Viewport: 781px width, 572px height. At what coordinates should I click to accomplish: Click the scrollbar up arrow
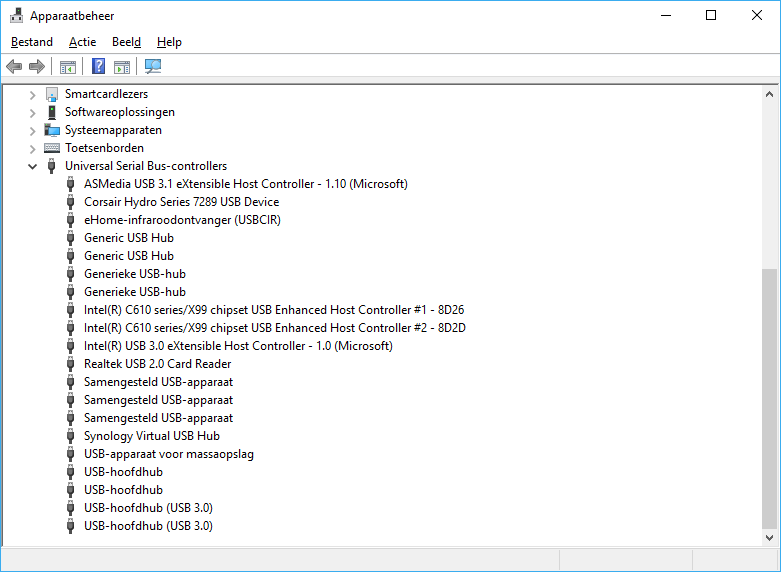(x=770, y=94)
